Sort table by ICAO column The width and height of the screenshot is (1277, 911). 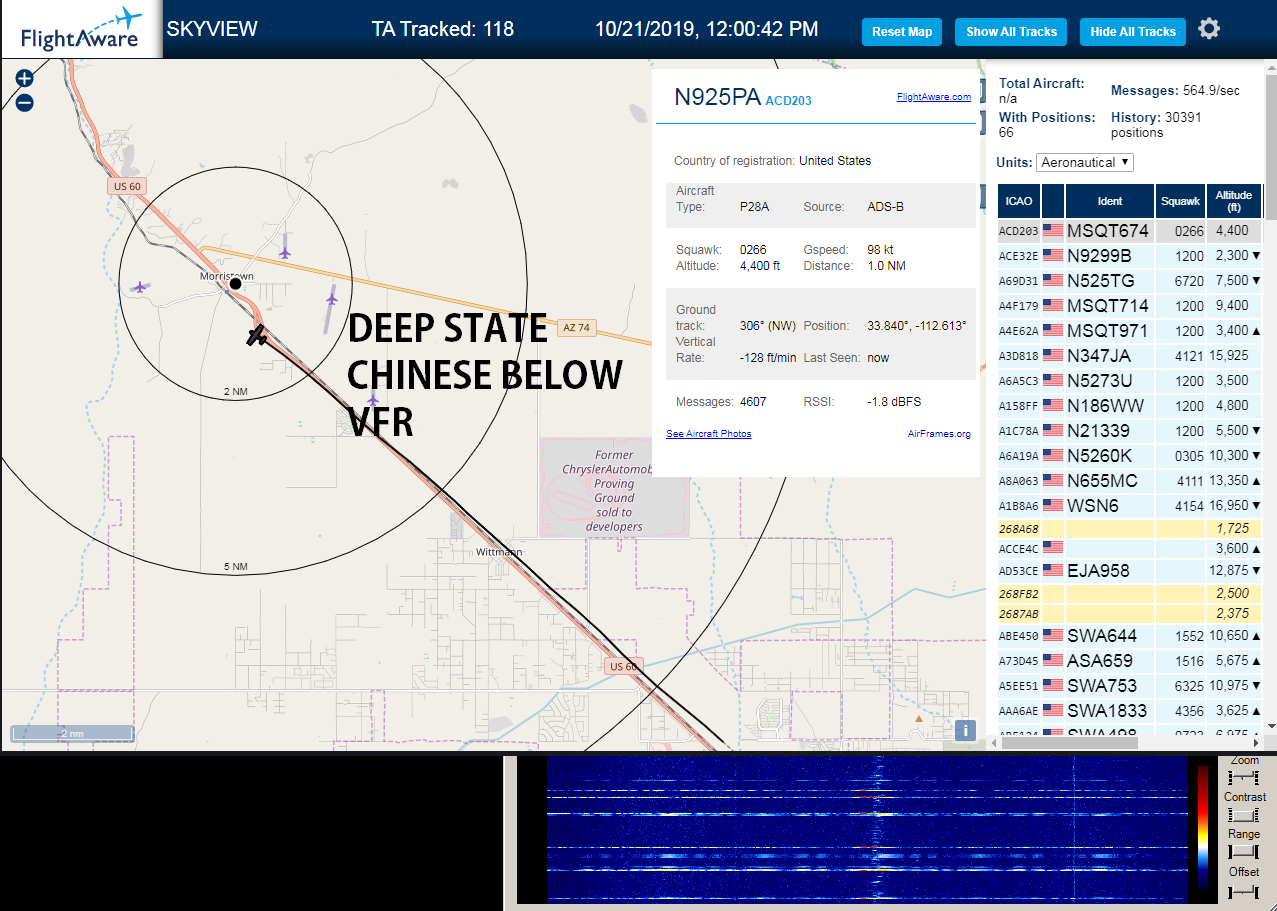coord(1019,201)
